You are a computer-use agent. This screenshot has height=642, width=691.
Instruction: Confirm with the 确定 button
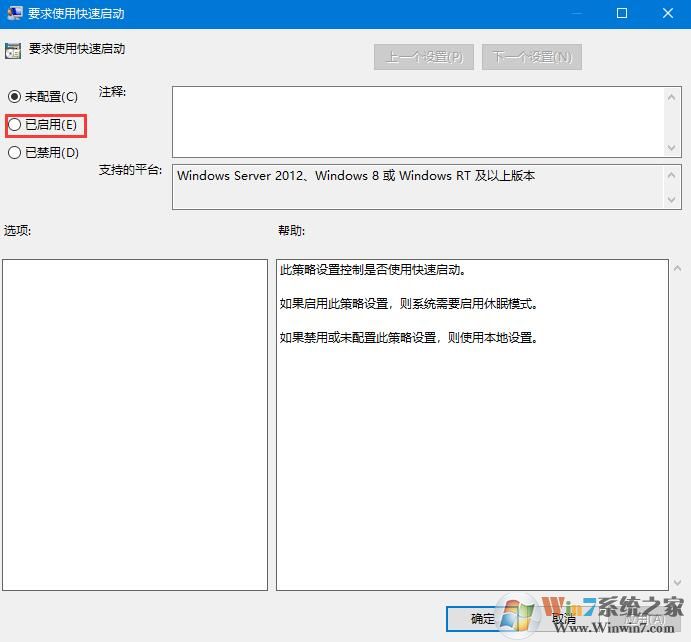point(483,619)
